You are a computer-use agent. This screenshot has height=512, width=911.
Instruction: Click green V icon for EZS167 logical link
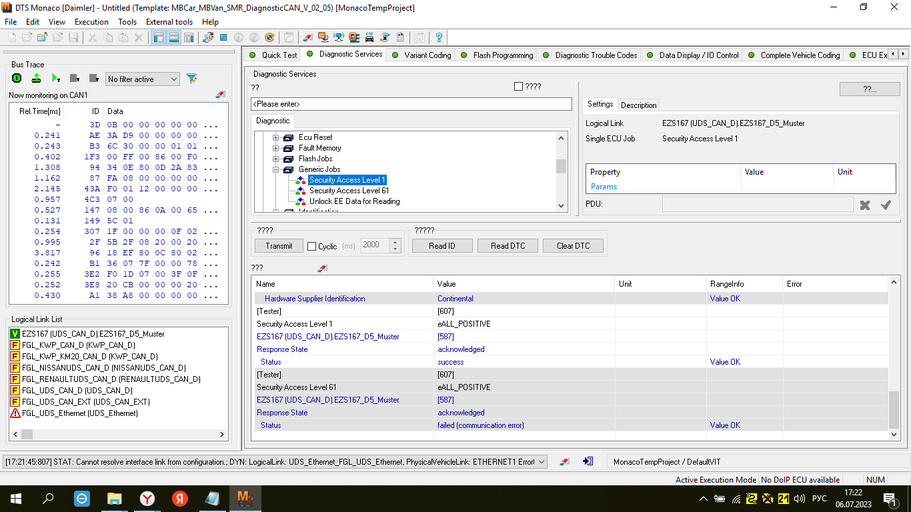[x=15, y=334]
